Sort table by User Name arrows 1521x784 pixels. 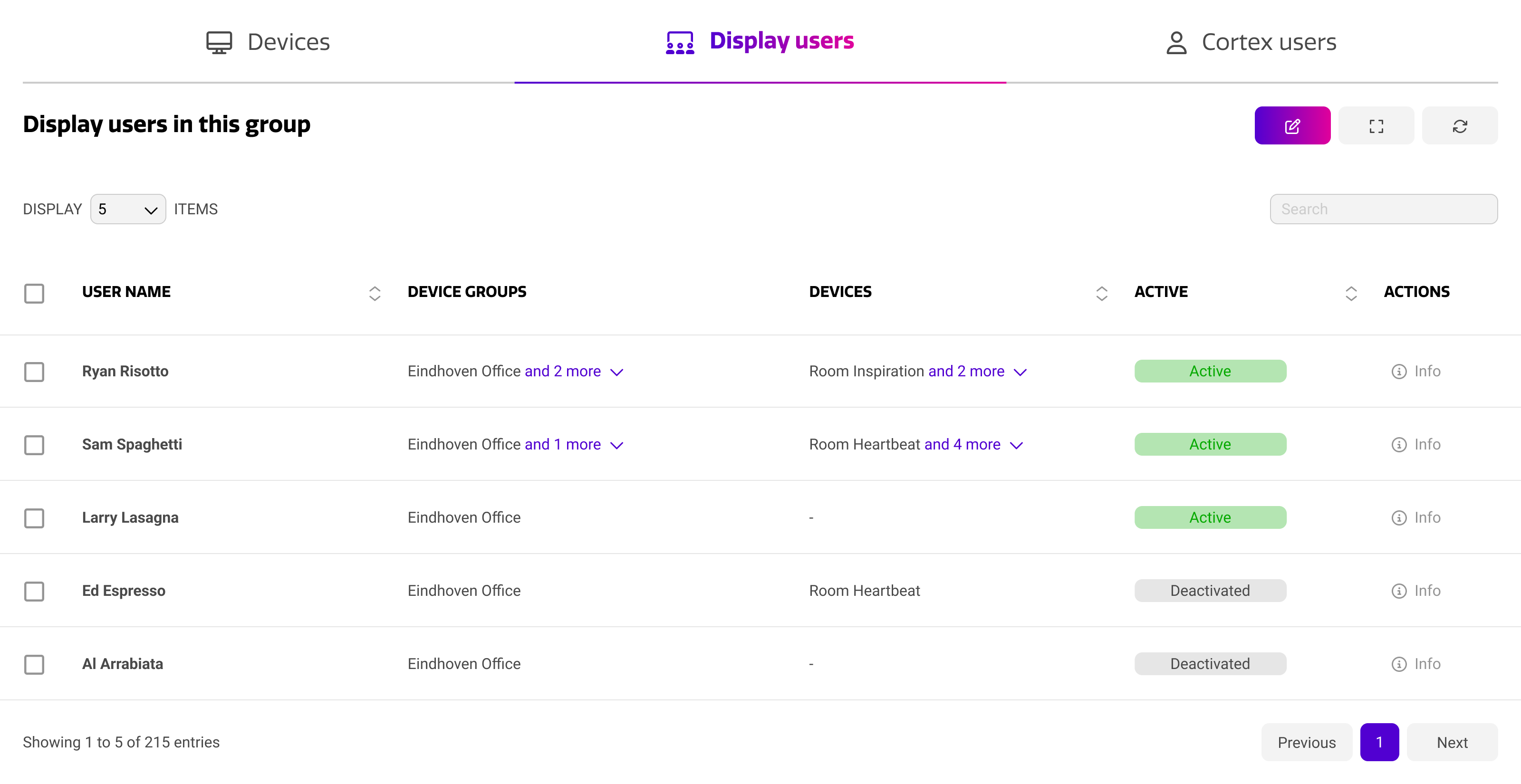[375, 294]
